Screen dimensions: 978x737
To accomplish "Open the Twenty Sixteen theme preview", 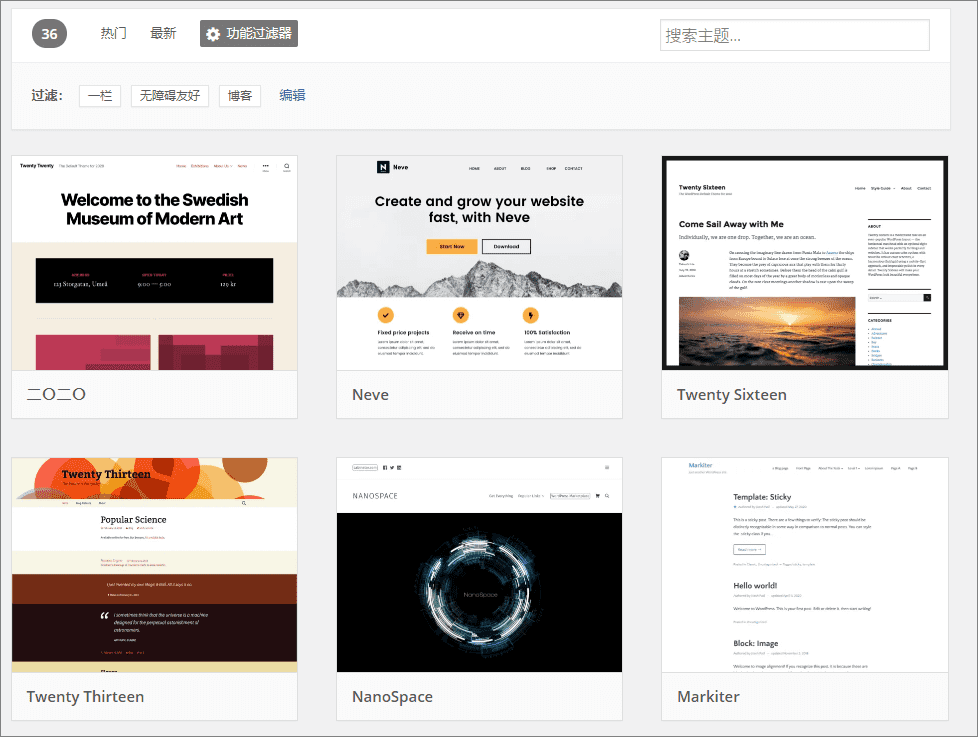I will coord(805,263).
